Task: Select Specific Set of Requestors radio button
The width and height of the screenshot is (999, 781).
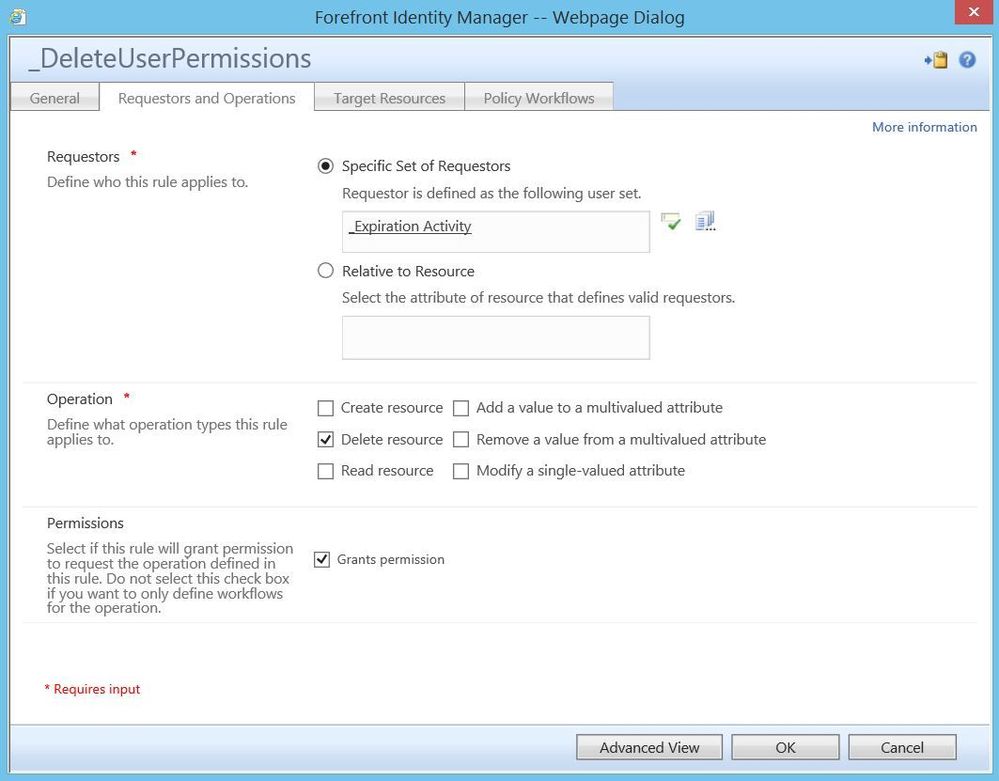Action: click(x=325, y=166)
